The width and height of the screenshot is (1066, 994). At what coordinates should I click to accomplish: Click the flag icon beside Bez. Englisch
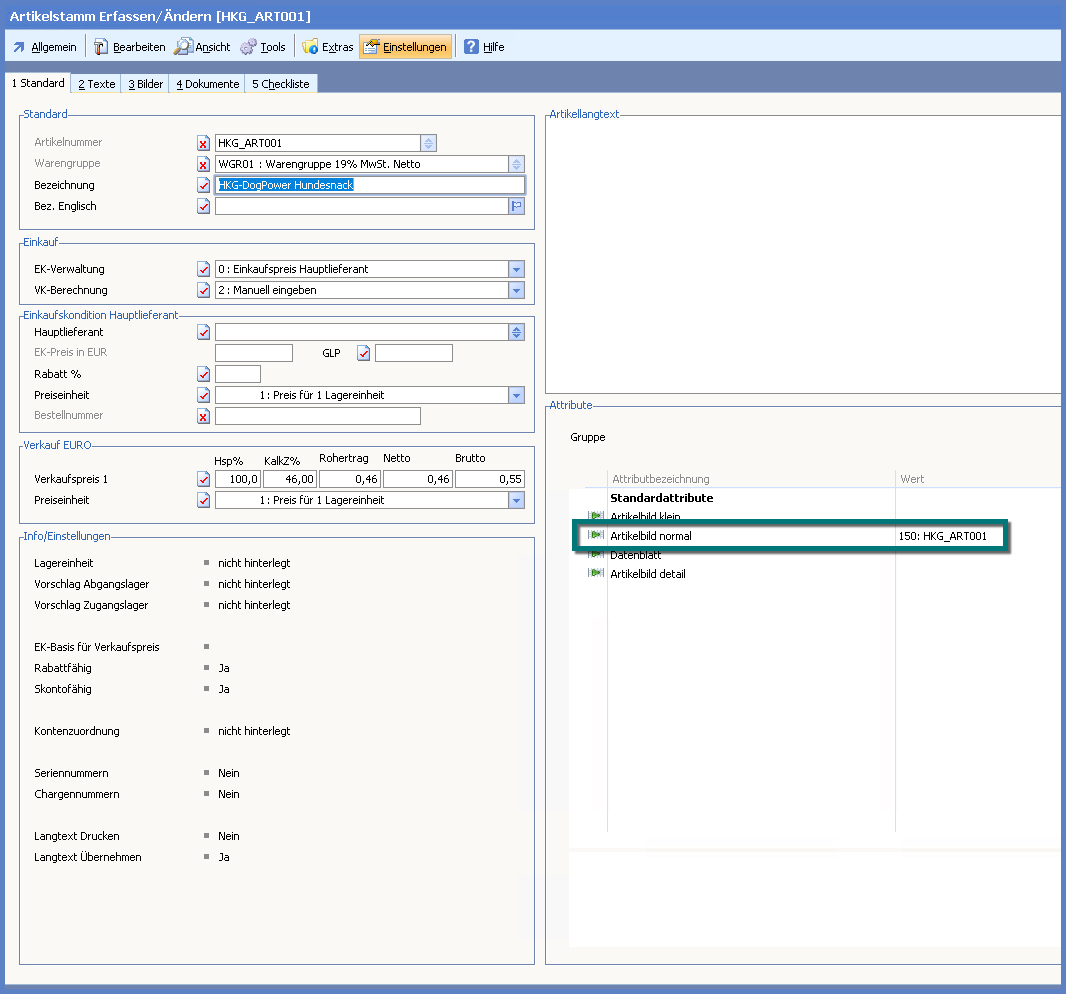point(517,206)
